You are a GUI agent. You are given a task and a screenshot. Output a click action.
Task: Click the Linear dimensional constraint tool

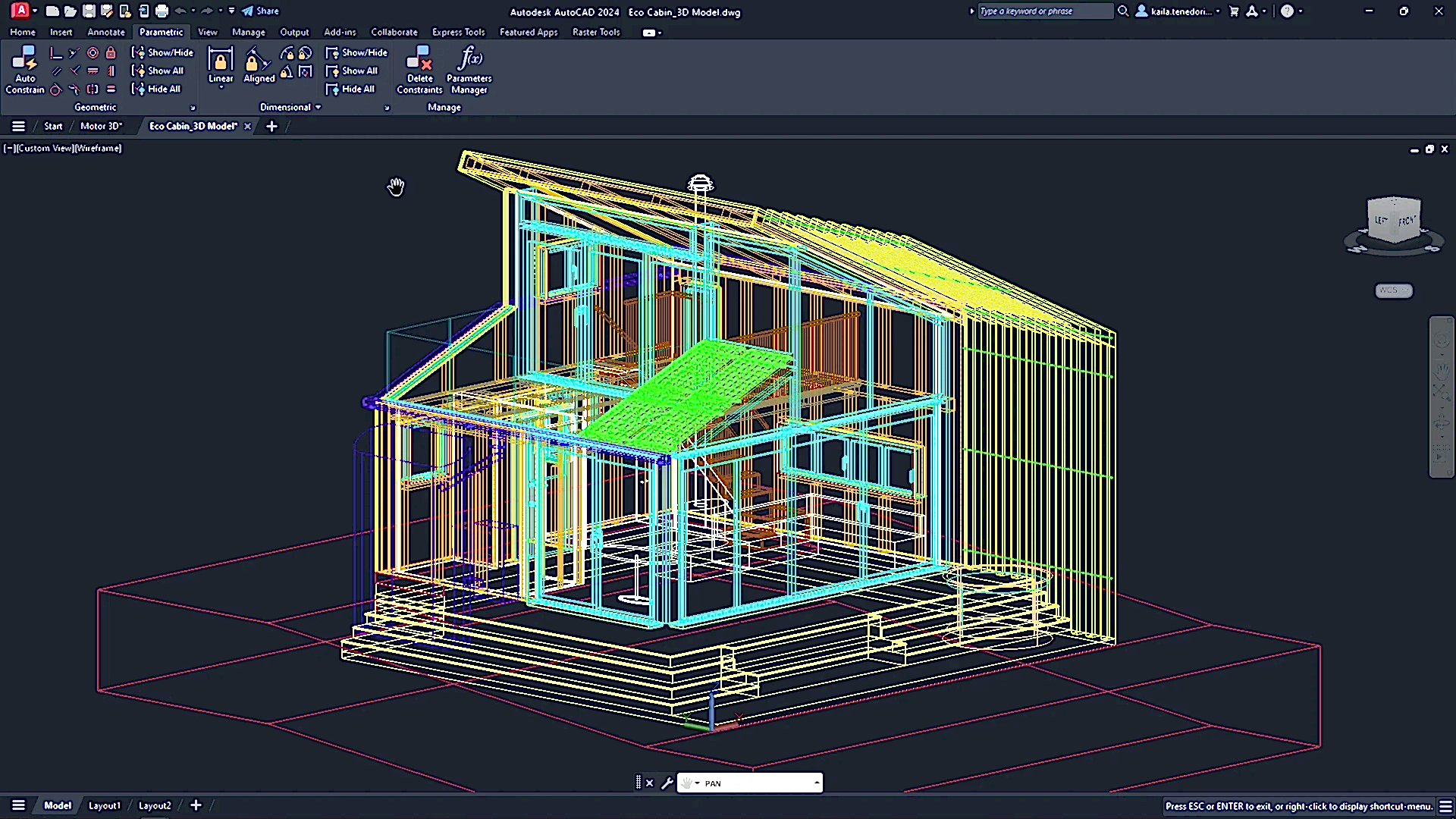pos(221,65)
